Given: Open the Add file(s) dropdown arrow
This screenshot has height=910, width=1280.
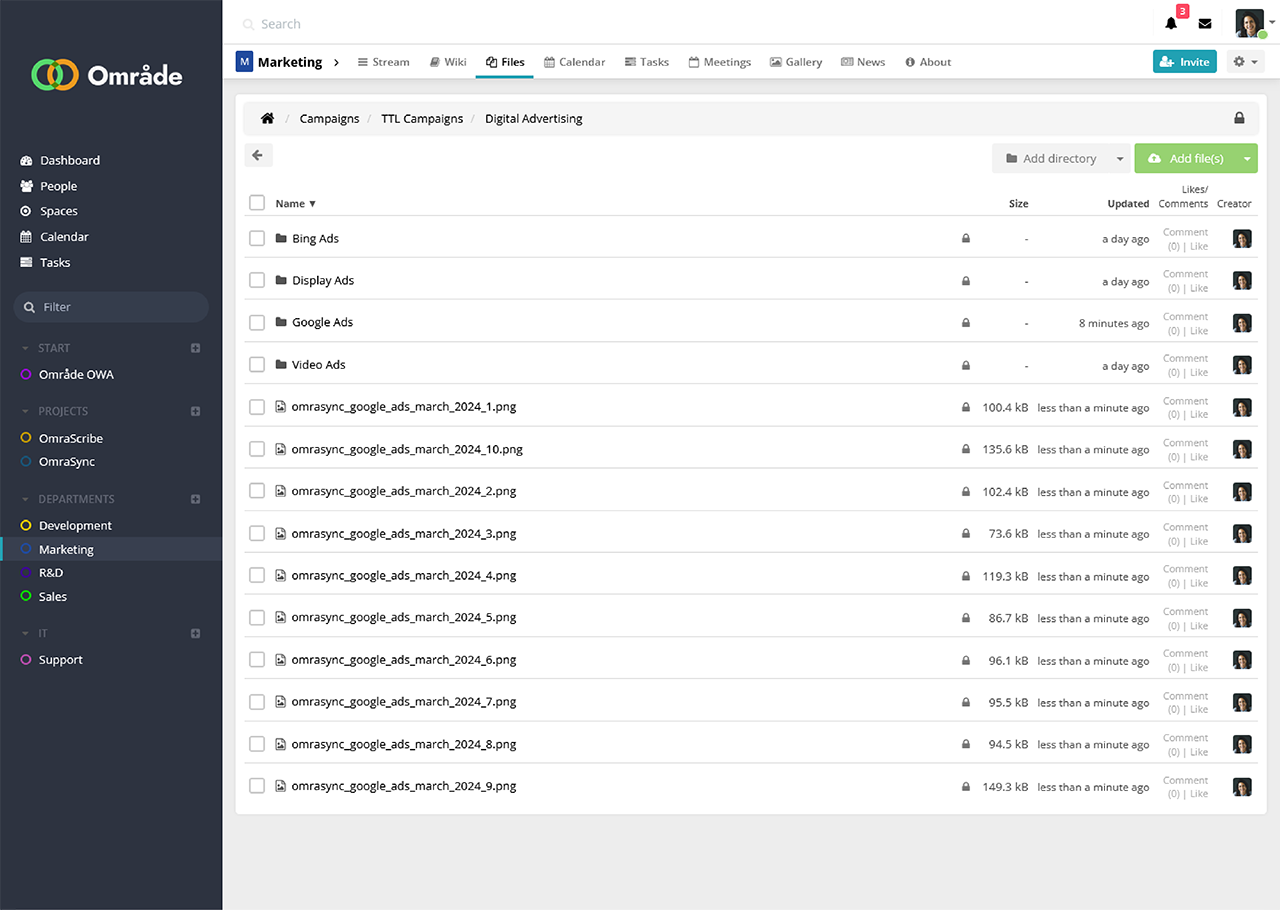Looking at the screenshot, I should click(x=1247, y=159).
